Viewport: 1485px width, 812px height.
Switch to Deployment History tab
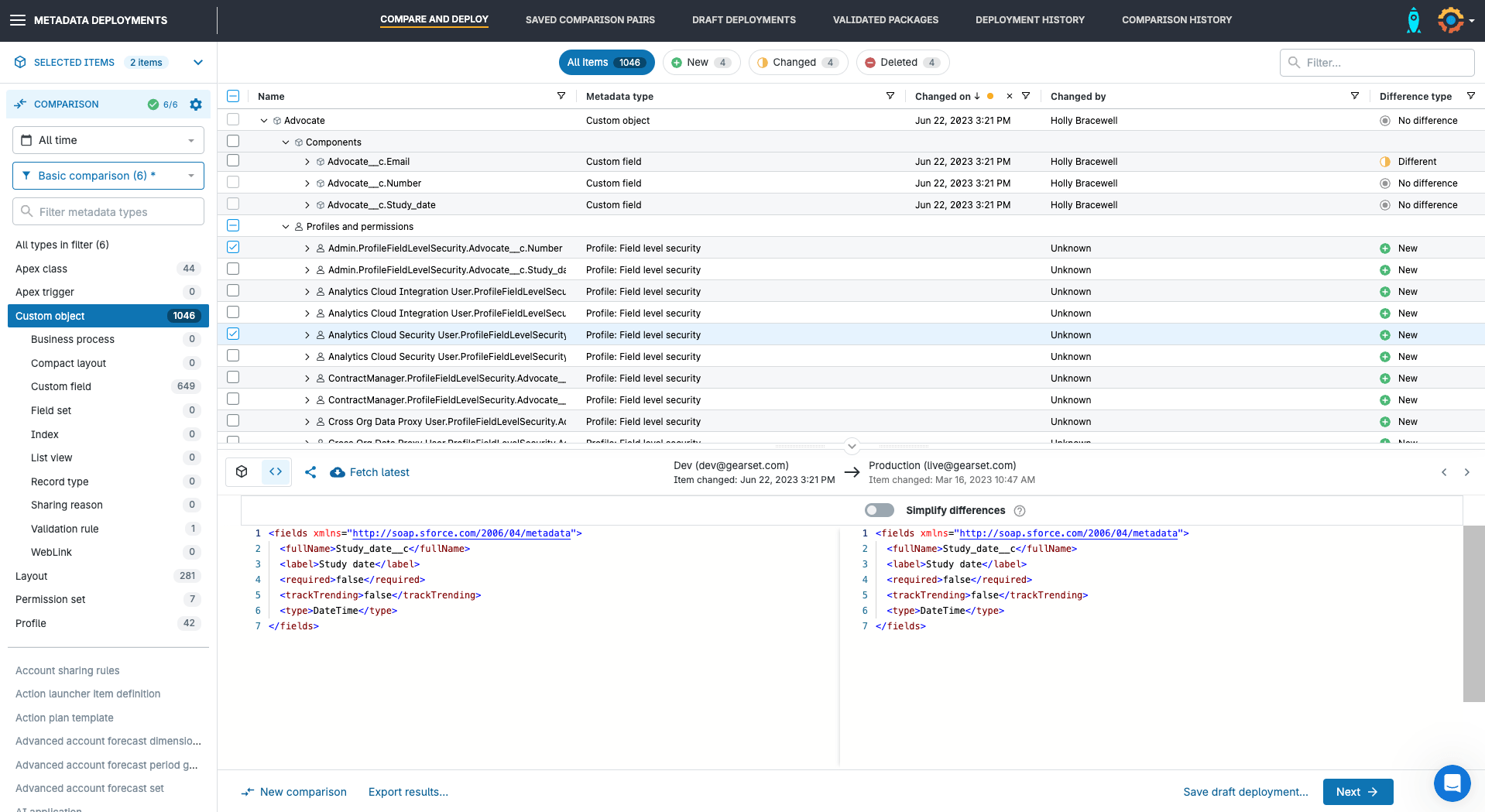(1030, 20)
